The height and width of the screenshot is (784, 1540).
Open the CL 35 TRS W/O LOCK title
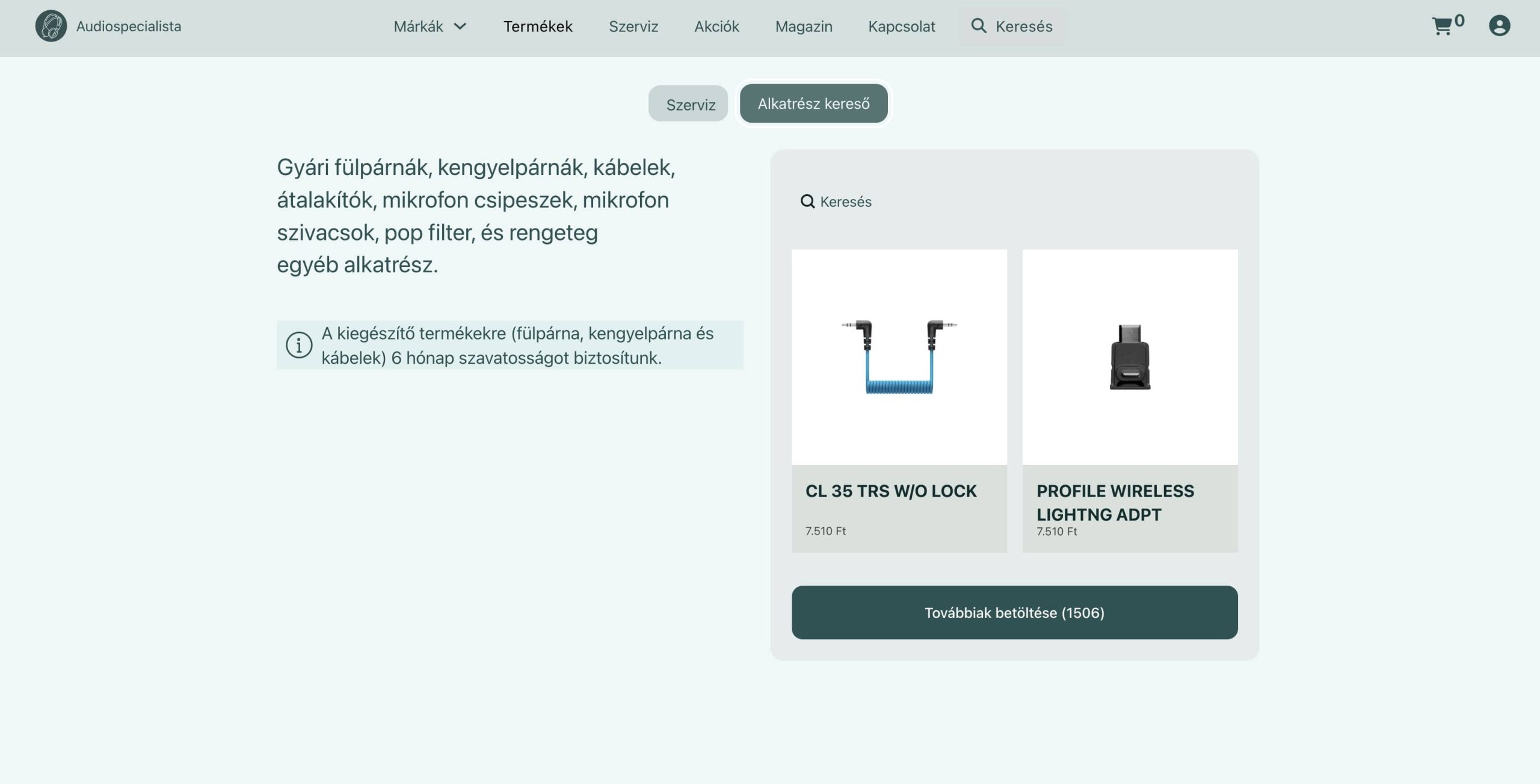coord(891,491)
